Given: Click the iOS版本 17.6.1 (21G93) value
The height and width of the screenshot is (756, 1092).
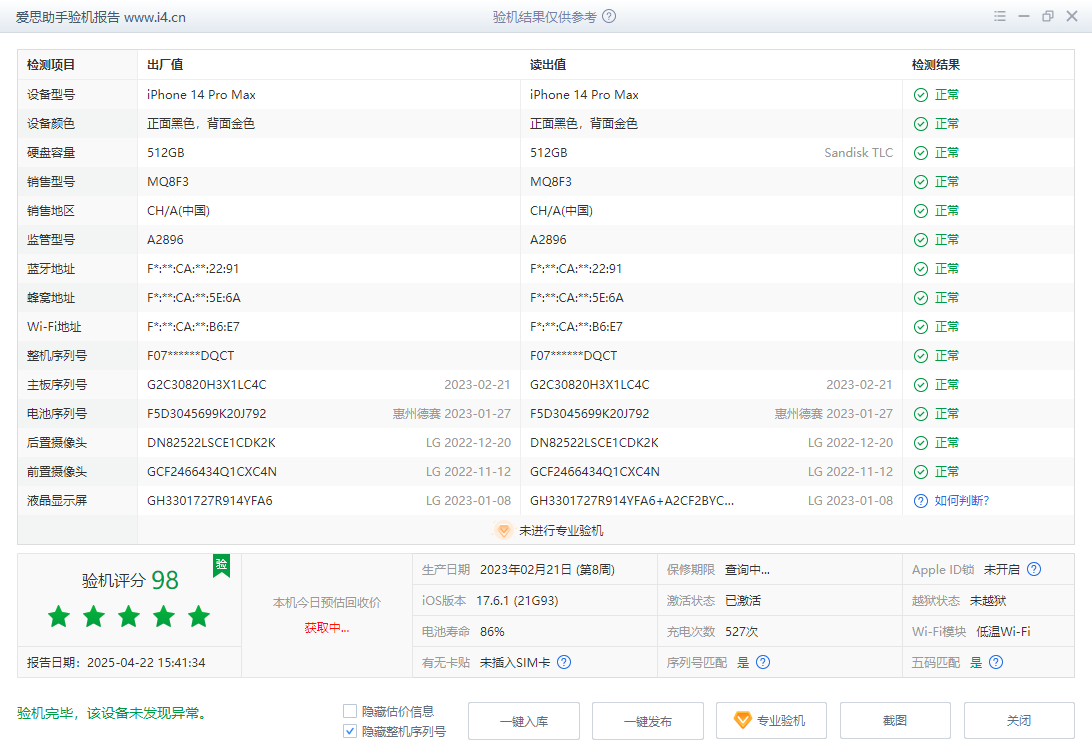Looking at the screenshot, I should click(x=517, y=601).
